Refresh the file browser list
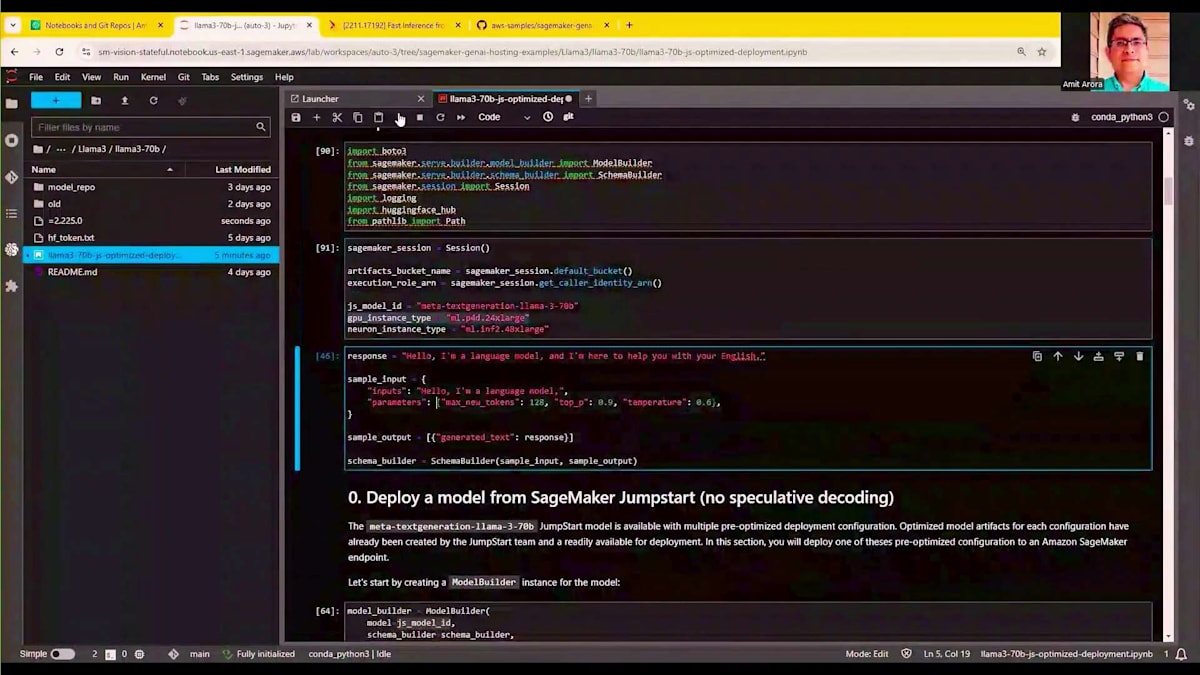Screen dimensions: 1200x675 pyautogui.click(x=153, y=100)
